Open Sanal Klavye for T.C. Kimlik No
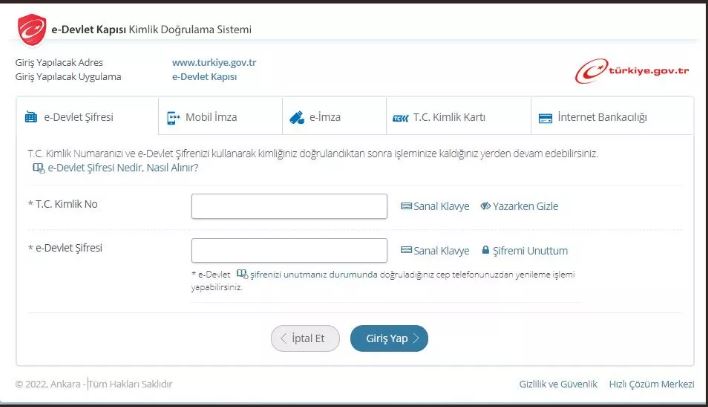708x407 pixels. tap(435, 206)
